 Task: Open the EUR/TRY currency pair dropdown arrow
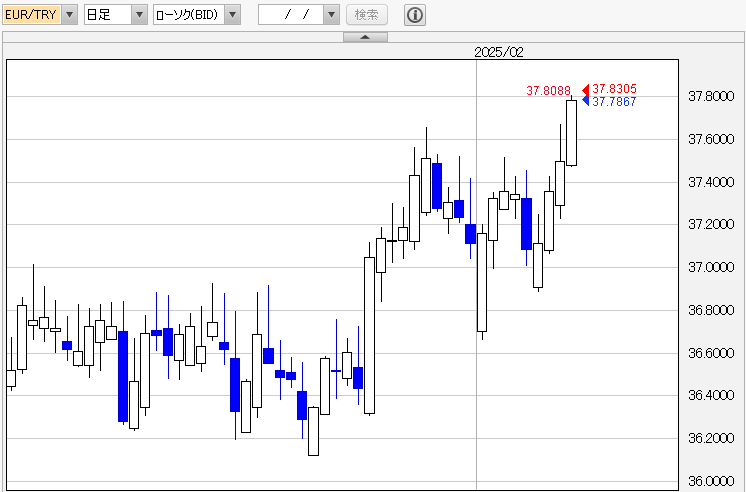(69, 15)
